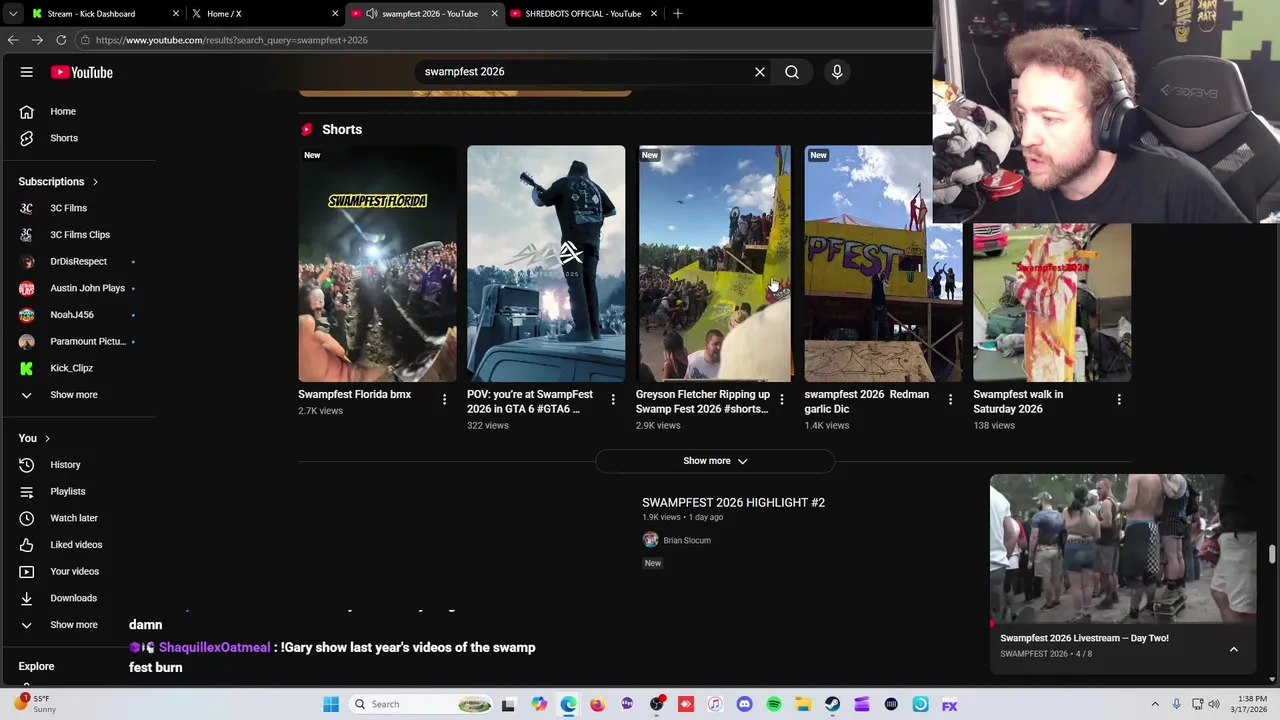Open Firefox from the taskbar
This screenshot has height=720, width=1280.
[598, 704]
